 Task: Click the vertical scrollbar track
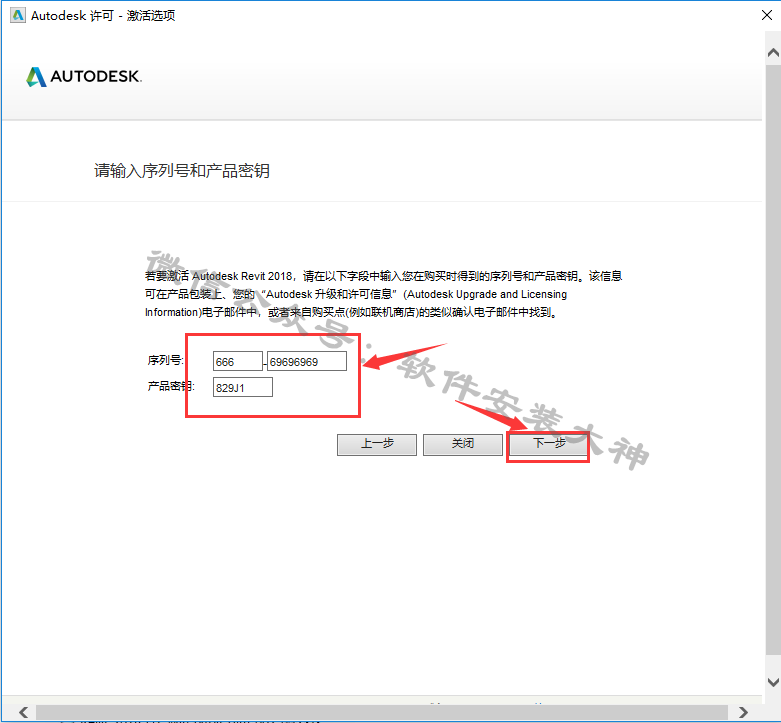[x=773, y=367]
